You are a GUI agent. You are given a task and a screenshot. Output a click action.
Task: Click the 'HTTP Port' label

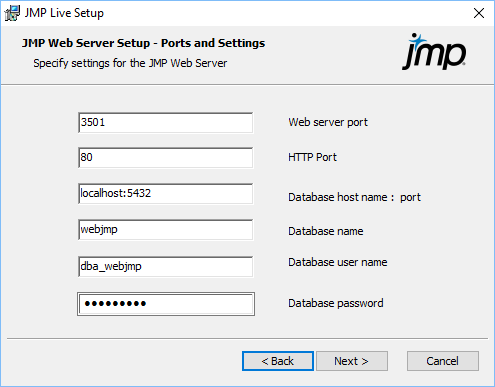click(312, 157)
